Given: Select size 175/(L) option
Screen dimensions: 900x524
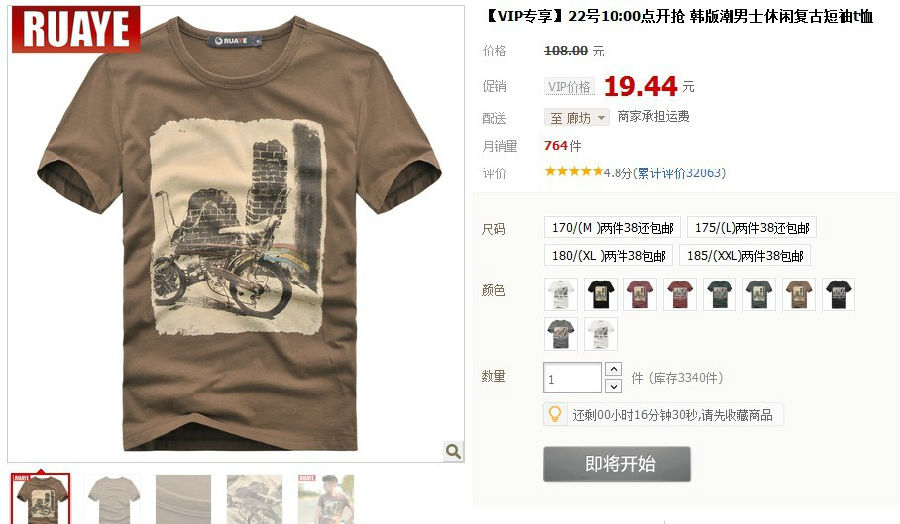Looking at the screenshot, I should point(751,228).
